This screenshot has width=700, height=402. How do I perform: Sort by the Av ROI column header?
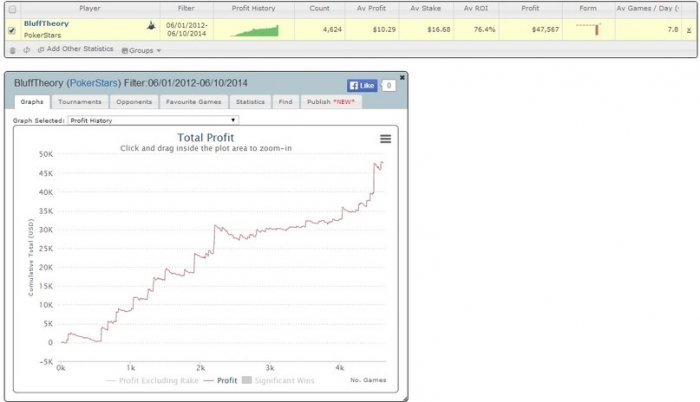pos(476,8)
